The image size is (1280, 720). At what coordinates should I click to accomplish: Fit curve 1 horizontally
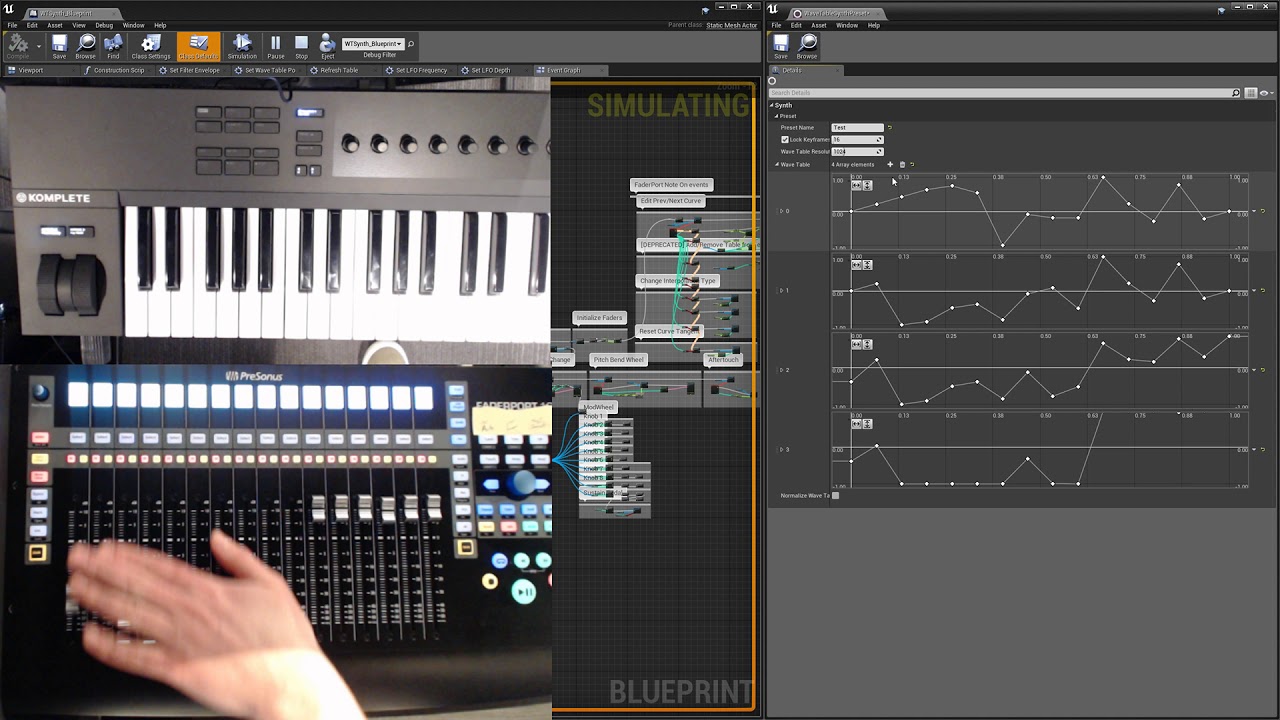[x=857, y=265]
